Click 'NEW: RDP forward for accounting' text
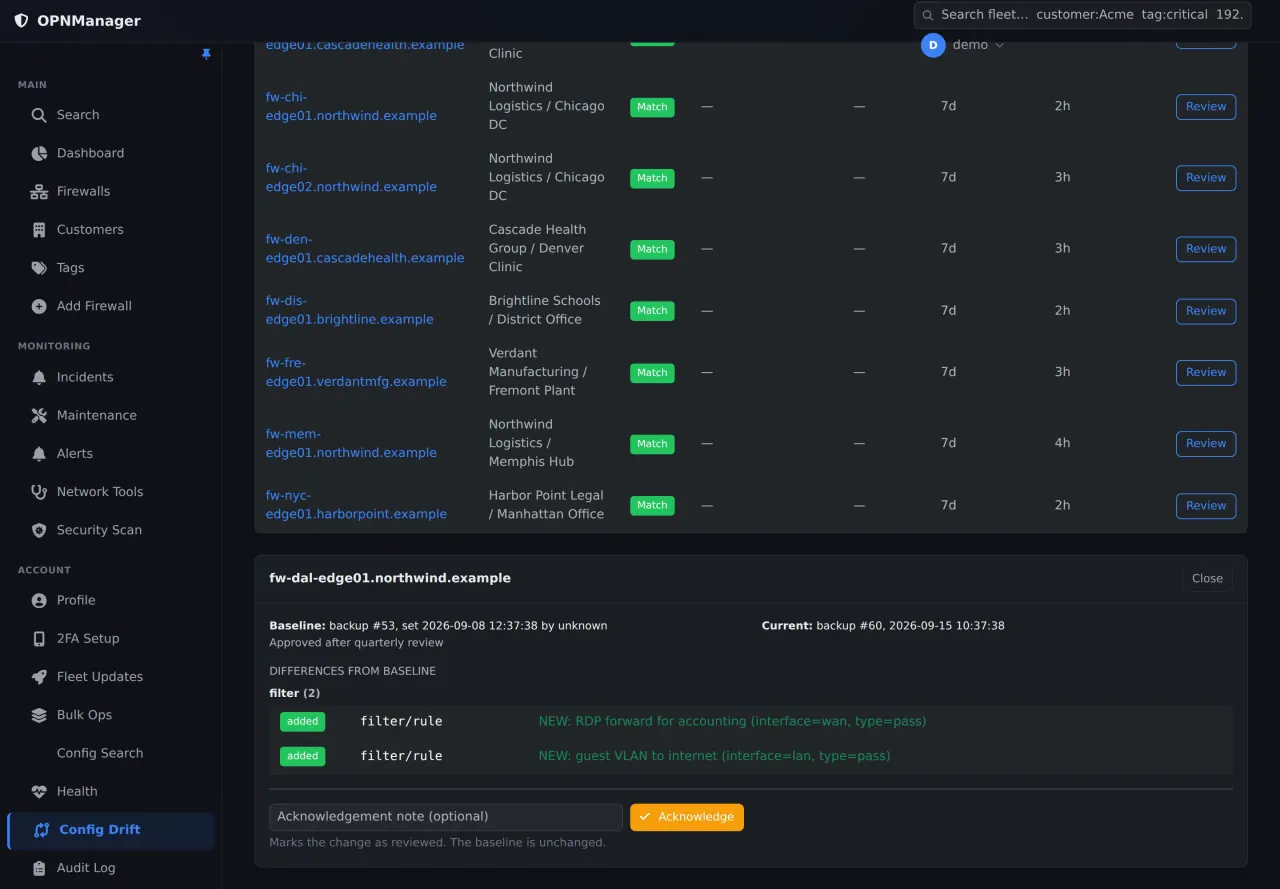Image resolution: width=1280 pixels, height=889 pixels. pos(732,721)
